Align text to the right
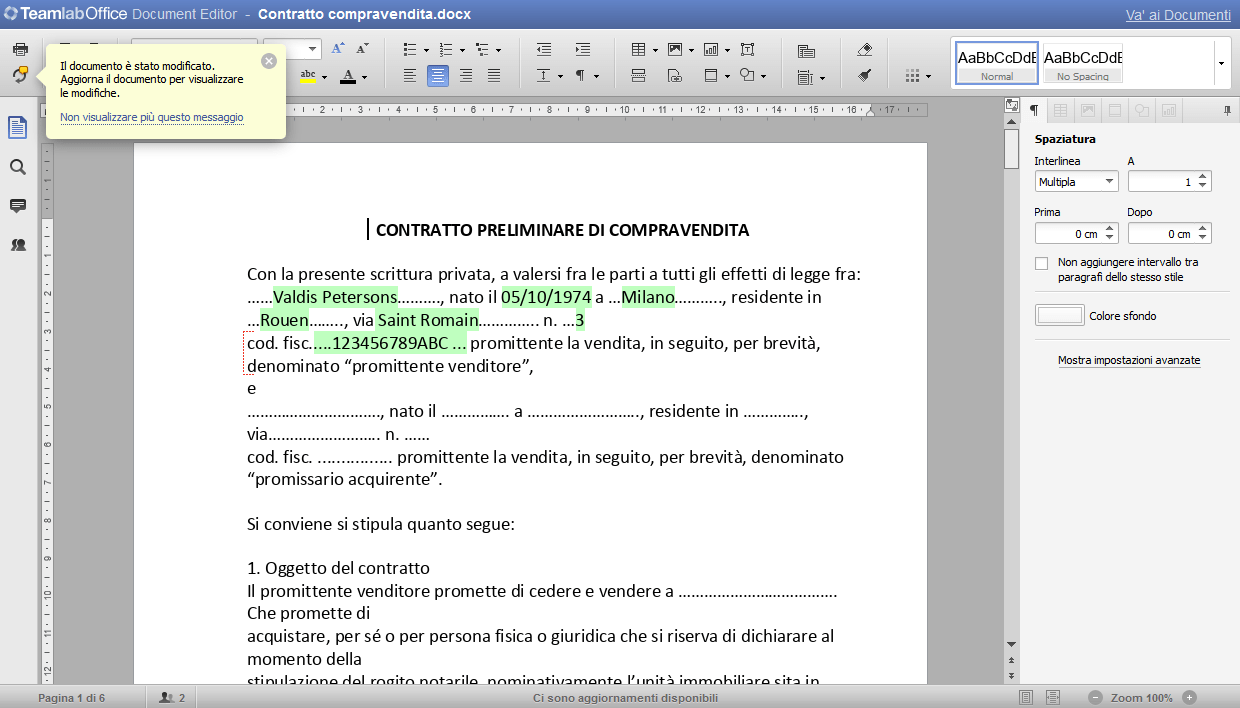The width and height of the screenshot is (1240, 708). click(466, 75)
